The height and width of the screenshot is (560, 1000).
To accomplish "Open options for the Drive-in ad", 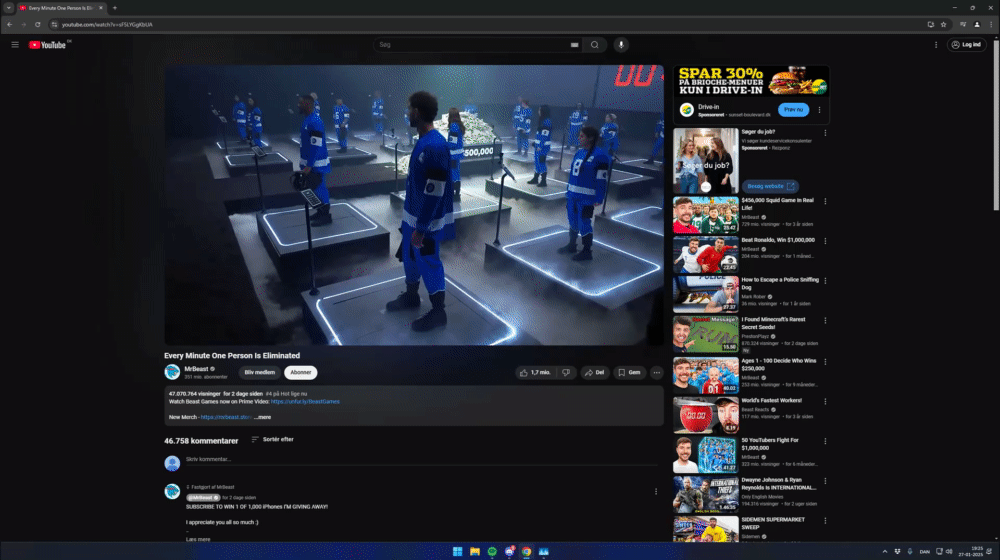I will [x=820, y=110].
